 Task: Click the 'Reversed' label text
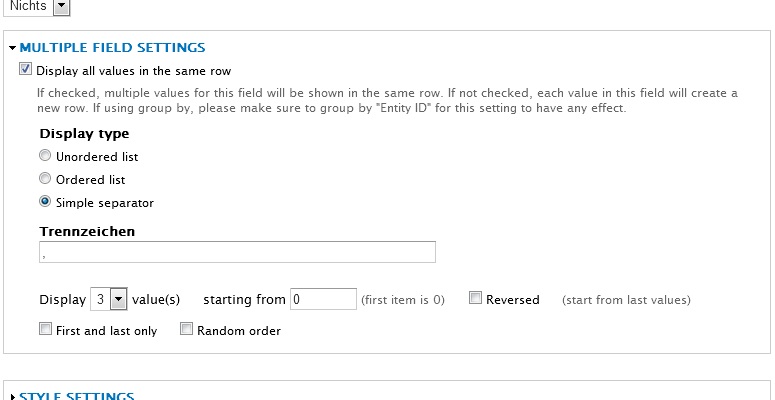point(512,300)
